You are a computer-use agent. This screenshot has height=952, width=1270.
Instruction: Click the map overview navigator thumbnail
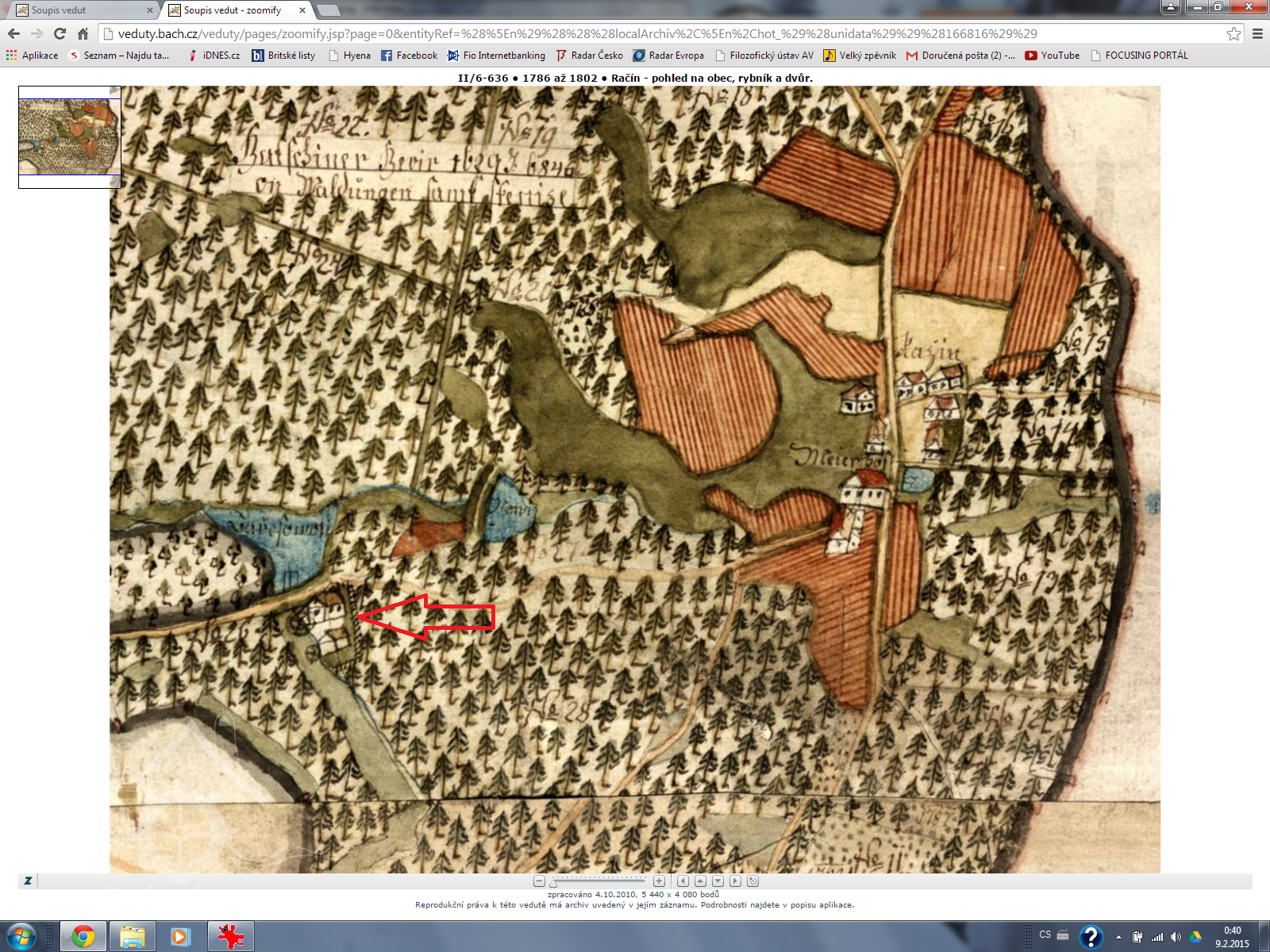pos(69,136)
